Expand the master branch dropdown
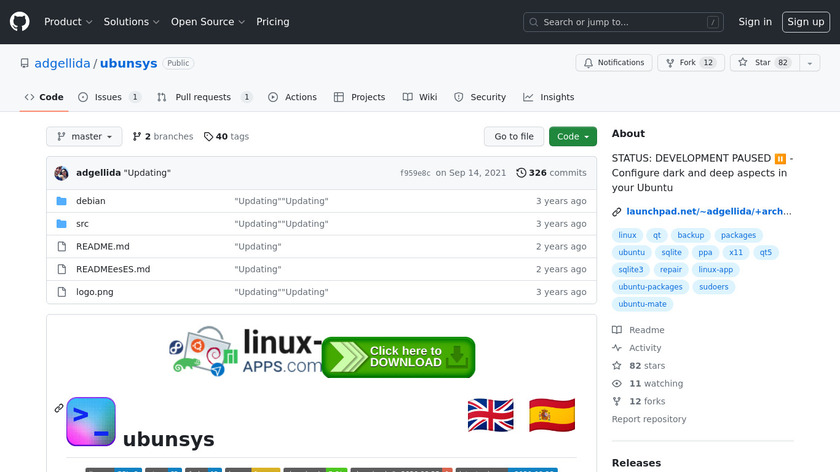This screenshot has width=840, height=472. pos(84,137)
